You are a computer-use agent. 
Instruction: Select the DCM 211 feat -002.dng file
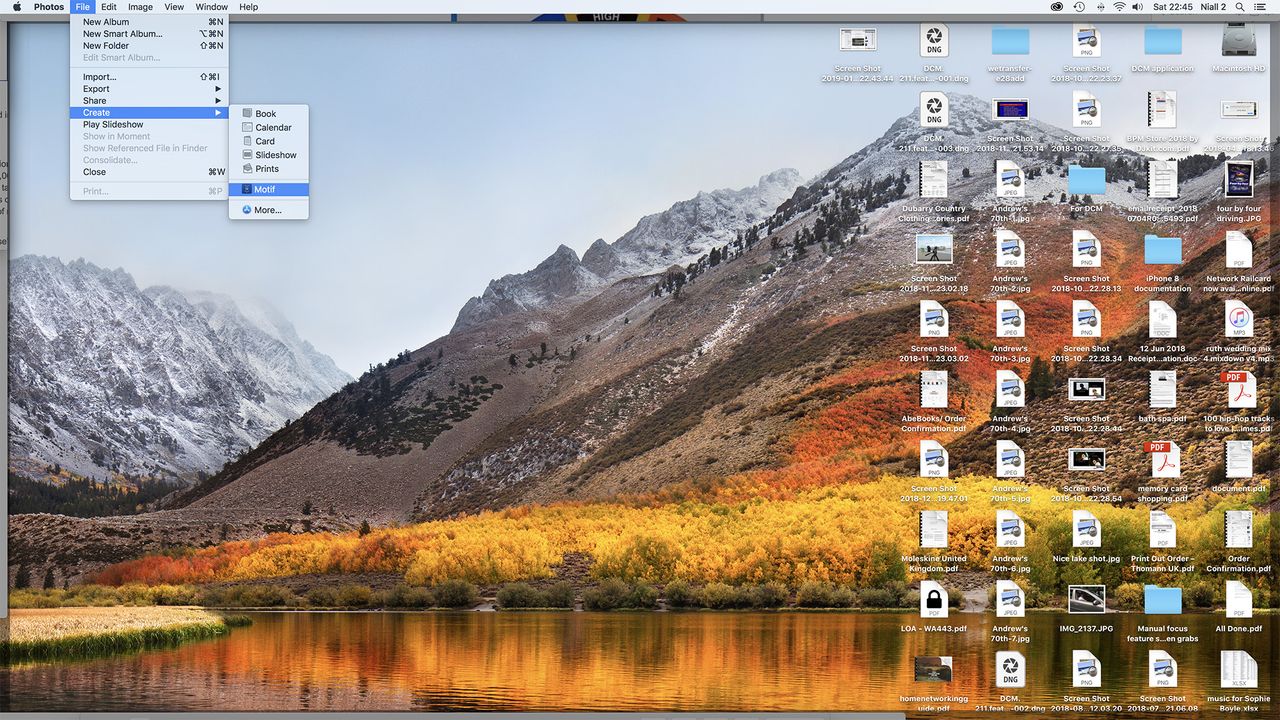1010,669
